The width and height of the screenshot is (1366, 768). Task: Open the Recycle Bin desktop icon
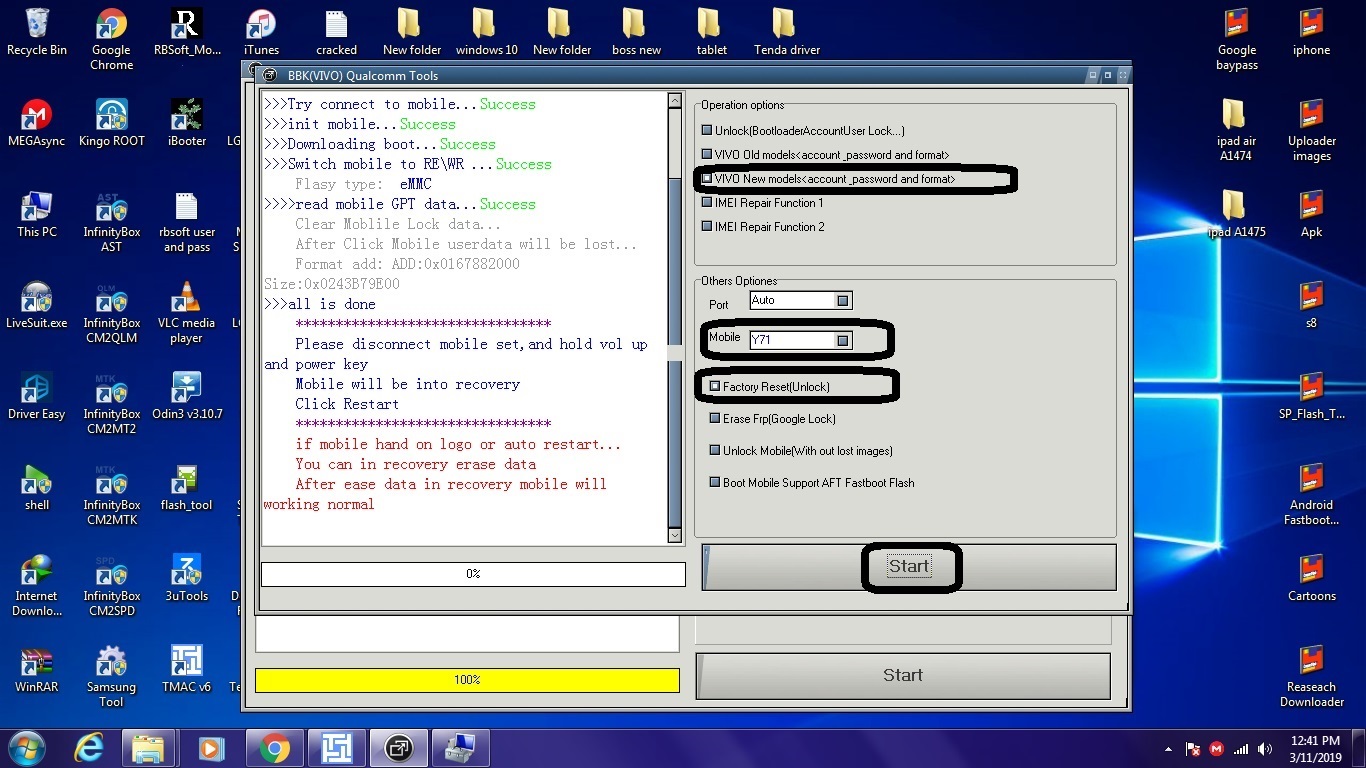tap(37, 32)
